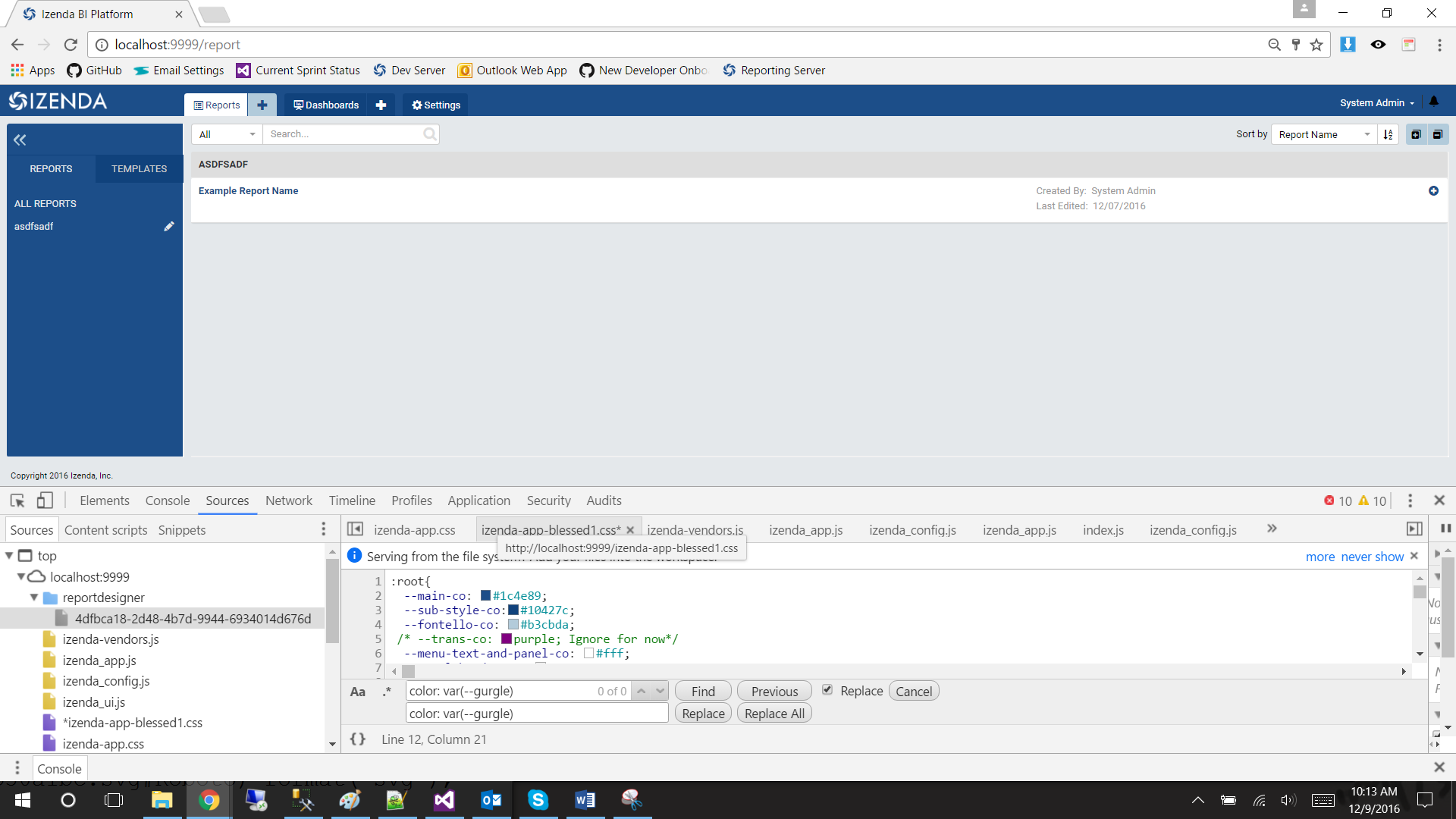Screen dimensions: 1456x819
Task: Switch to the Network tab
Action: click(288, 500)
